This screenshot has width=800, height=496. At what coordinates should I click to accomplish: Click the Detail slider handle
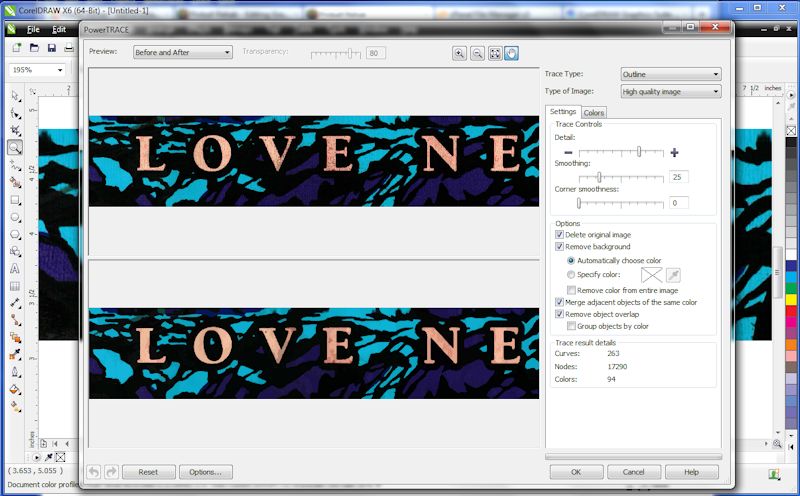click(x=639, y=152)
